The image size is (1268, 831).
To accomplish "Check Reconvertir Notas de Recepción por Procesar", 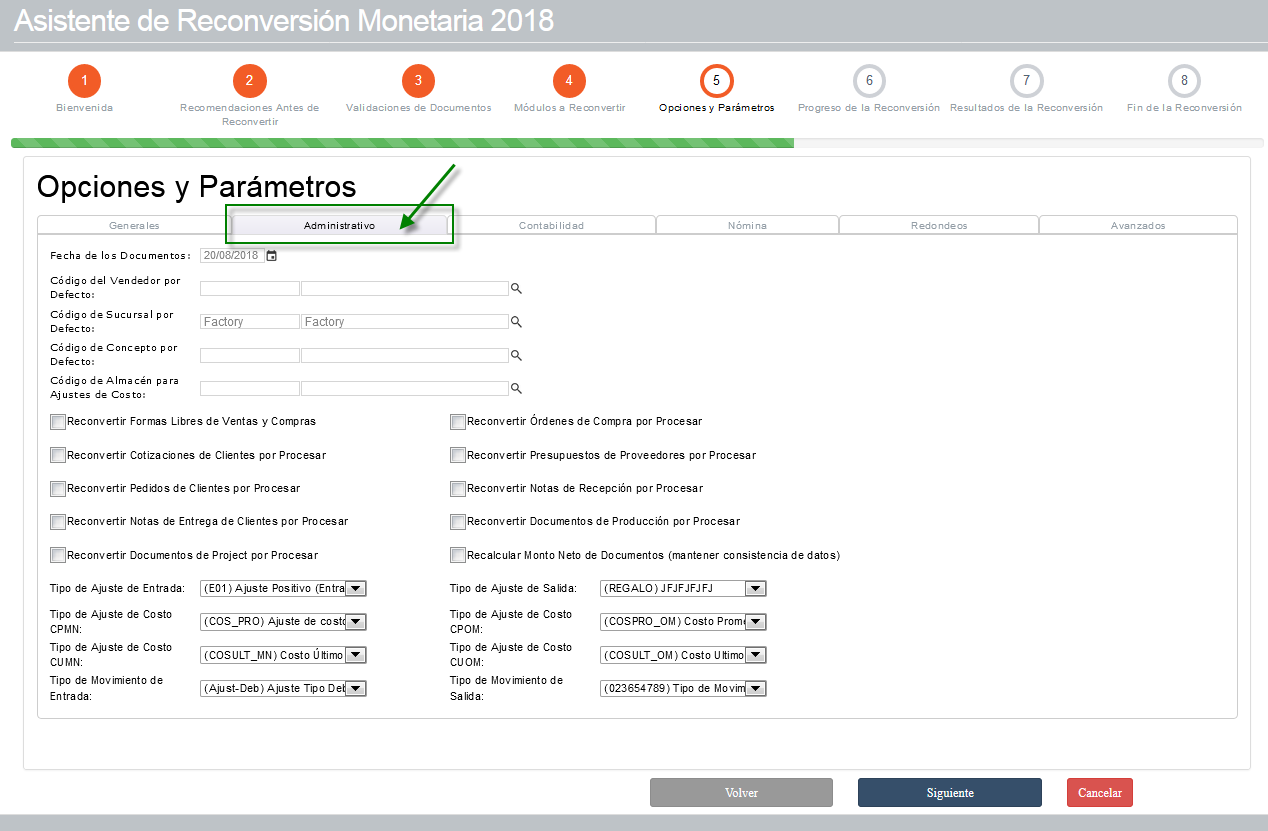I will point(458,488).
